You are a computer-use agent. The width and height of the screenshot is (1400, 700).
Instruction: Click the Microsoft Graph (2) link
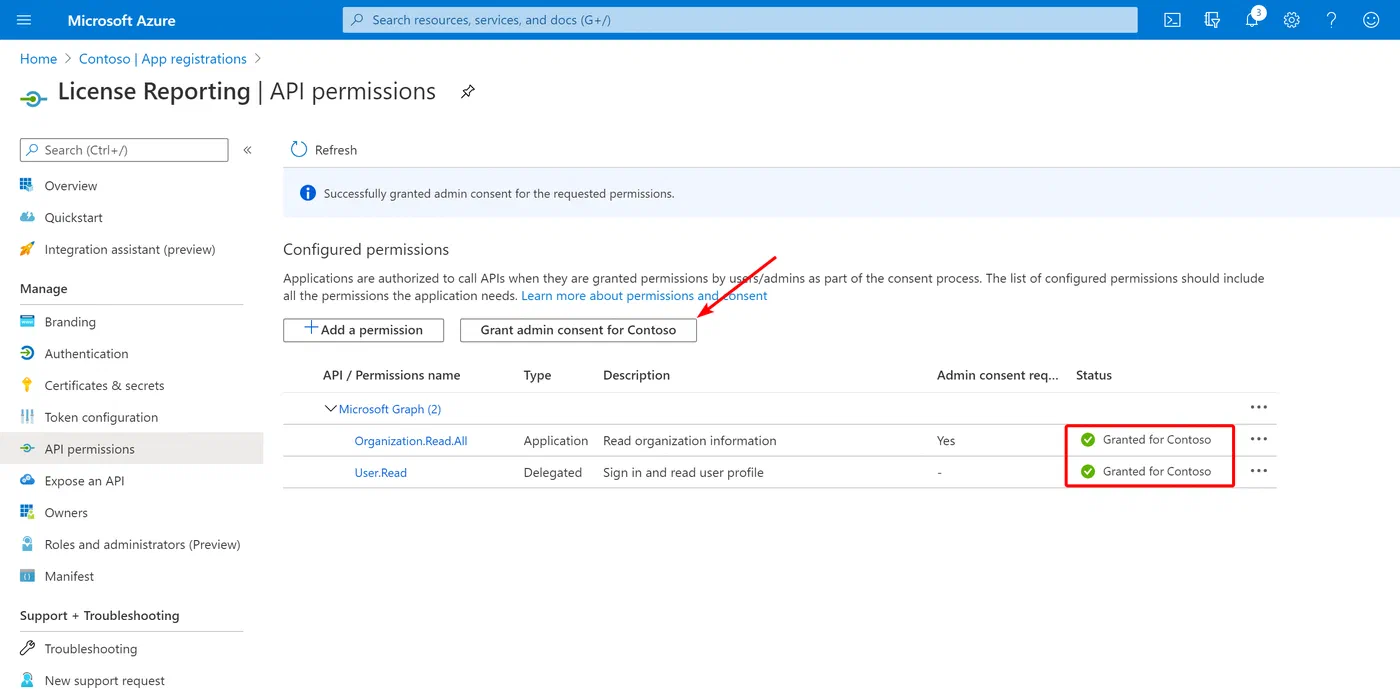[390, 409]
